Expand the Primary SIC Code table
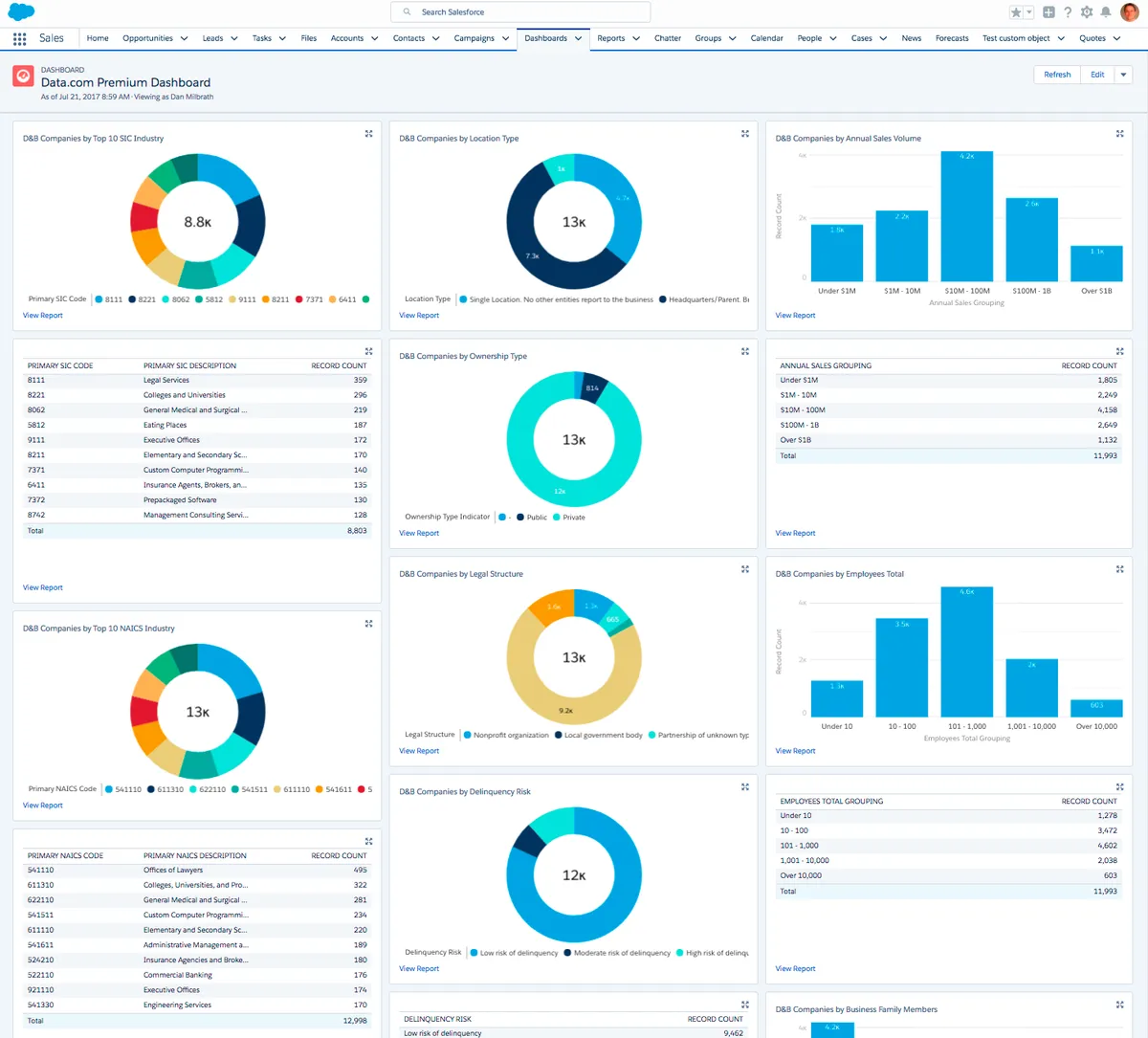This screenshot has width=1148, height=1038. (368, 351)
